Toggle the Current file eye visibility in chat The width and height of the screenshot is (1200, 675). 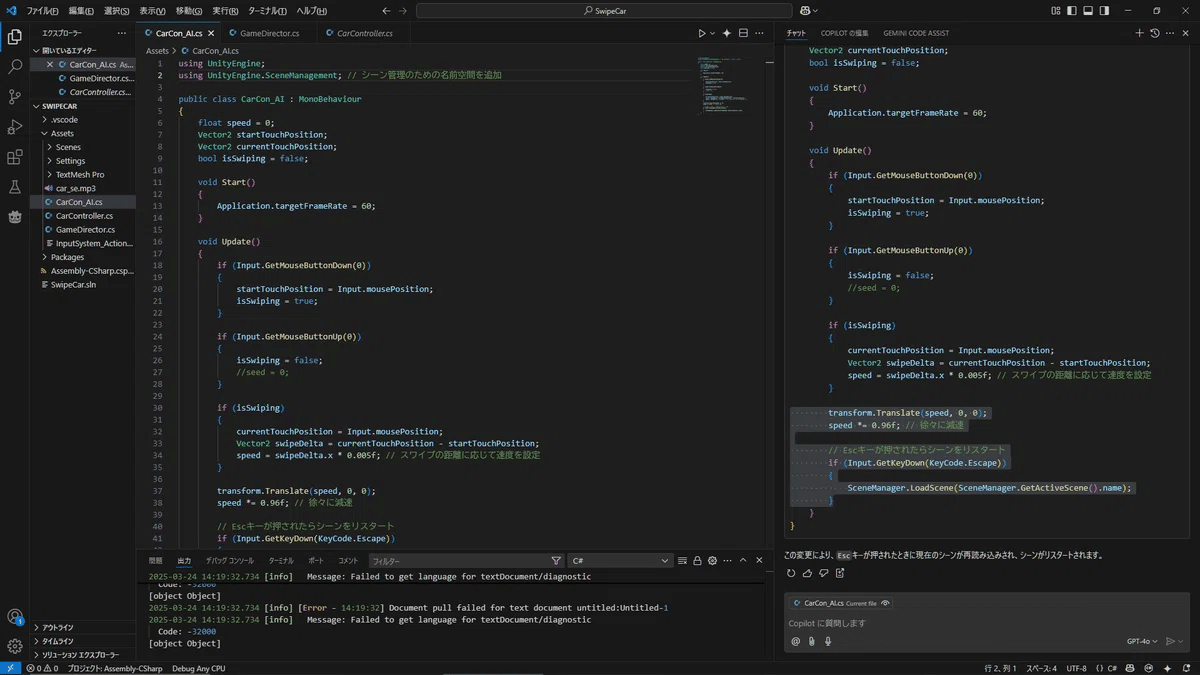(884, 603)
